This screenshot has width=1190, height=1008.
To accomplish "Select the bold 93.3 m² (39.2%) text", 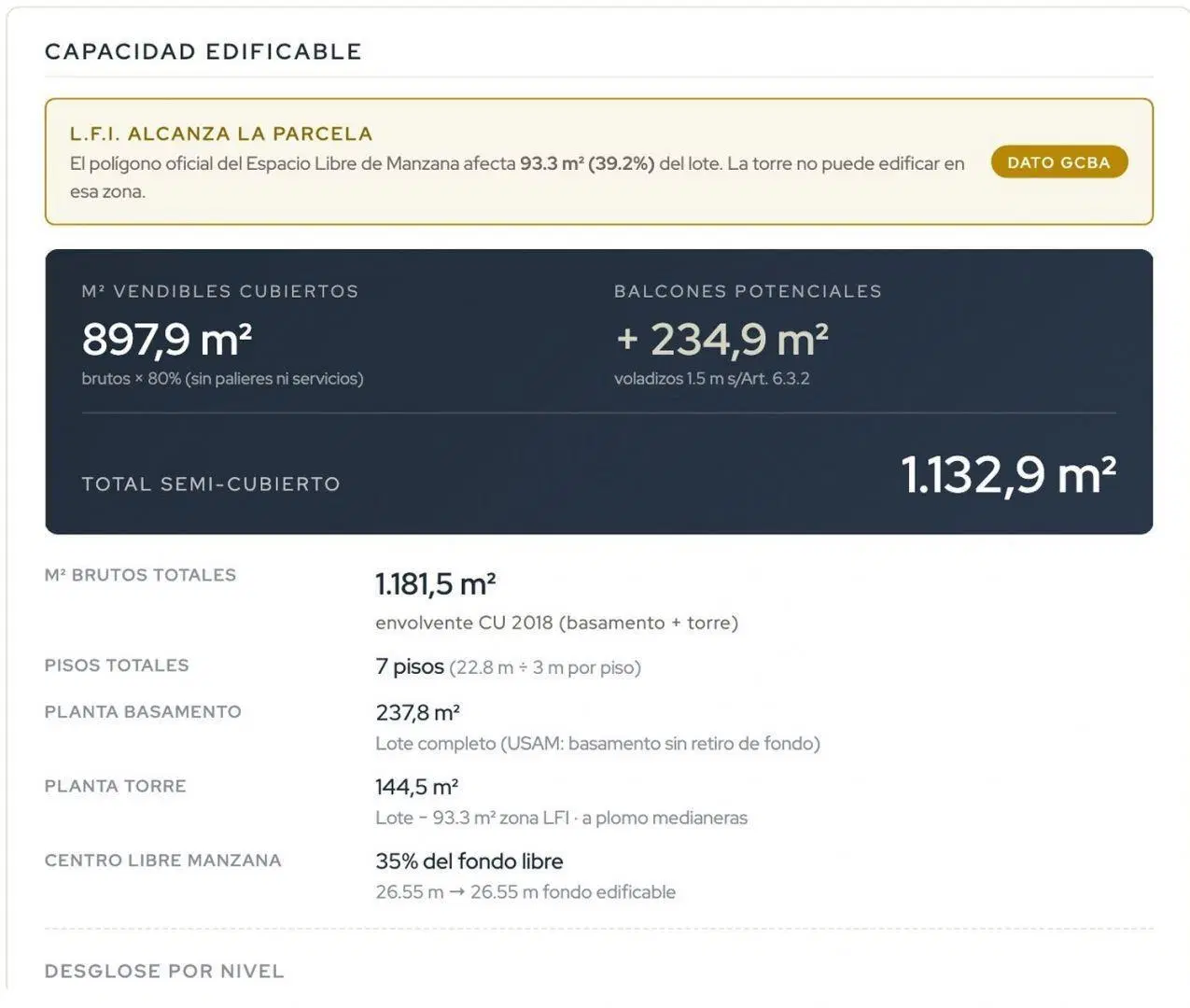I will point(587,163).
